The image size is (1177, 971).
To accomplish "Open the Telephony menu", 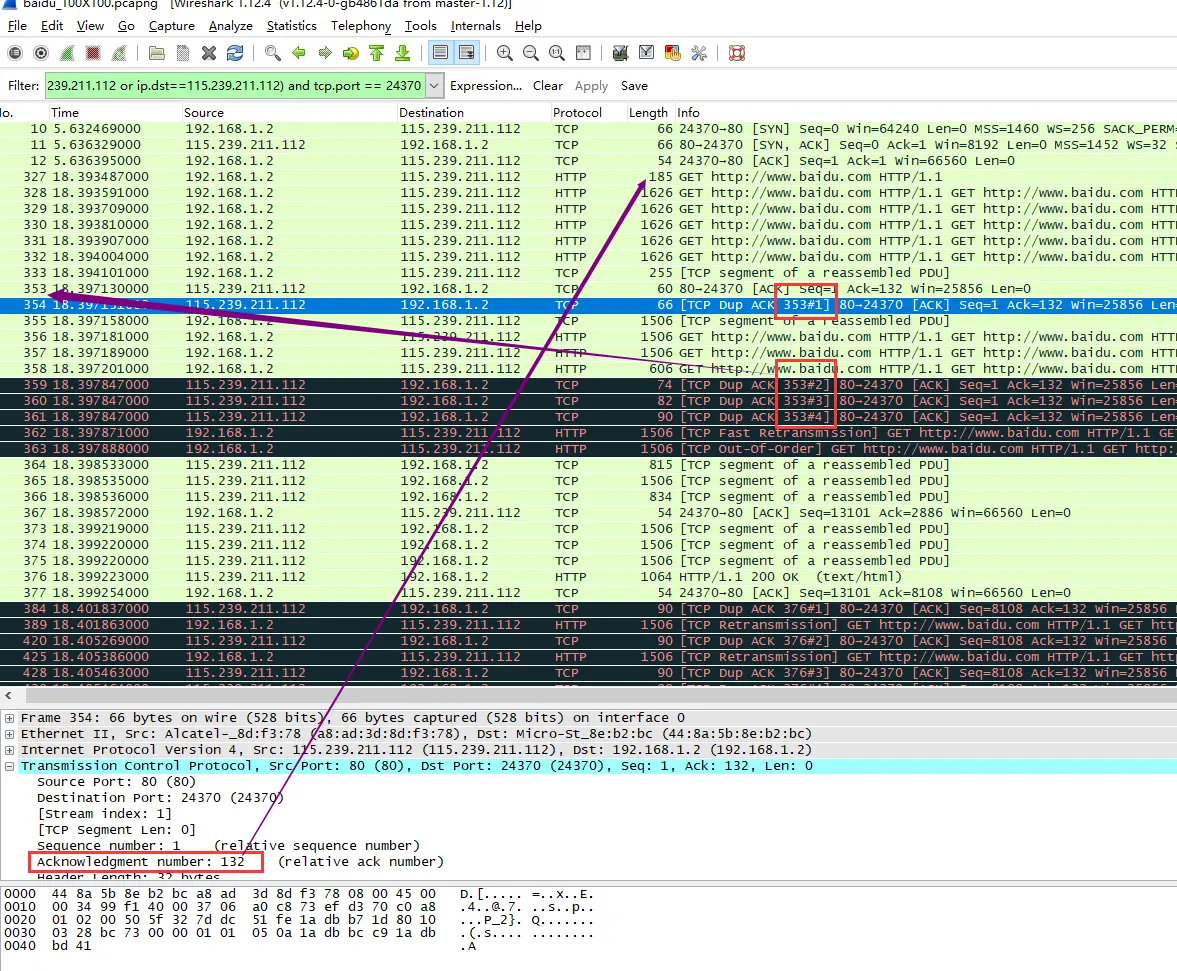I will click(x=361, y=26).
